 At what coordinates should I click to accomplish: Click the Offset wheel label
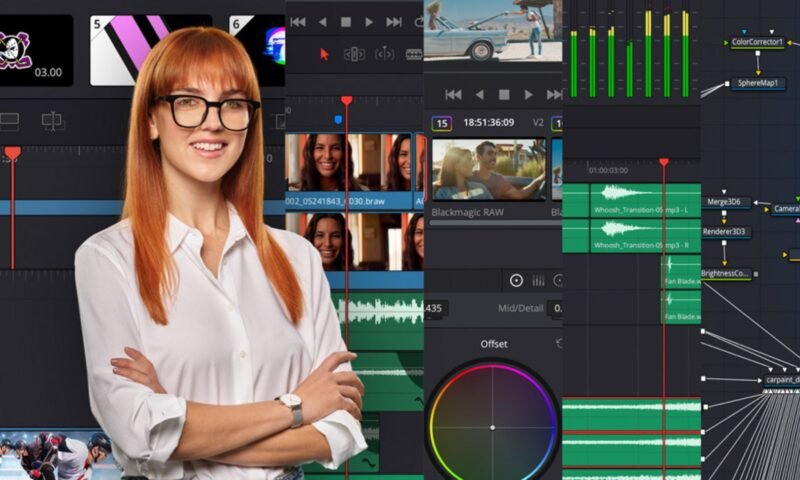coord(493,344)
